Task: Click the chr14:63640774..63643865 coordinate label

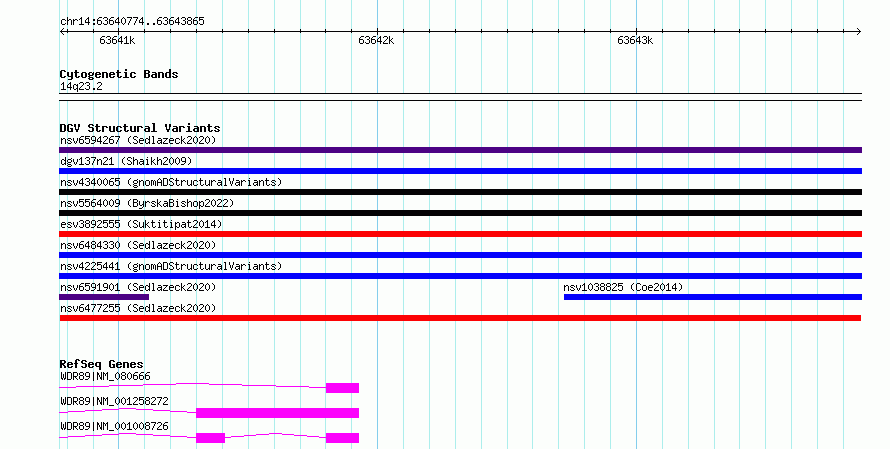Action: [x=132, y=22]
